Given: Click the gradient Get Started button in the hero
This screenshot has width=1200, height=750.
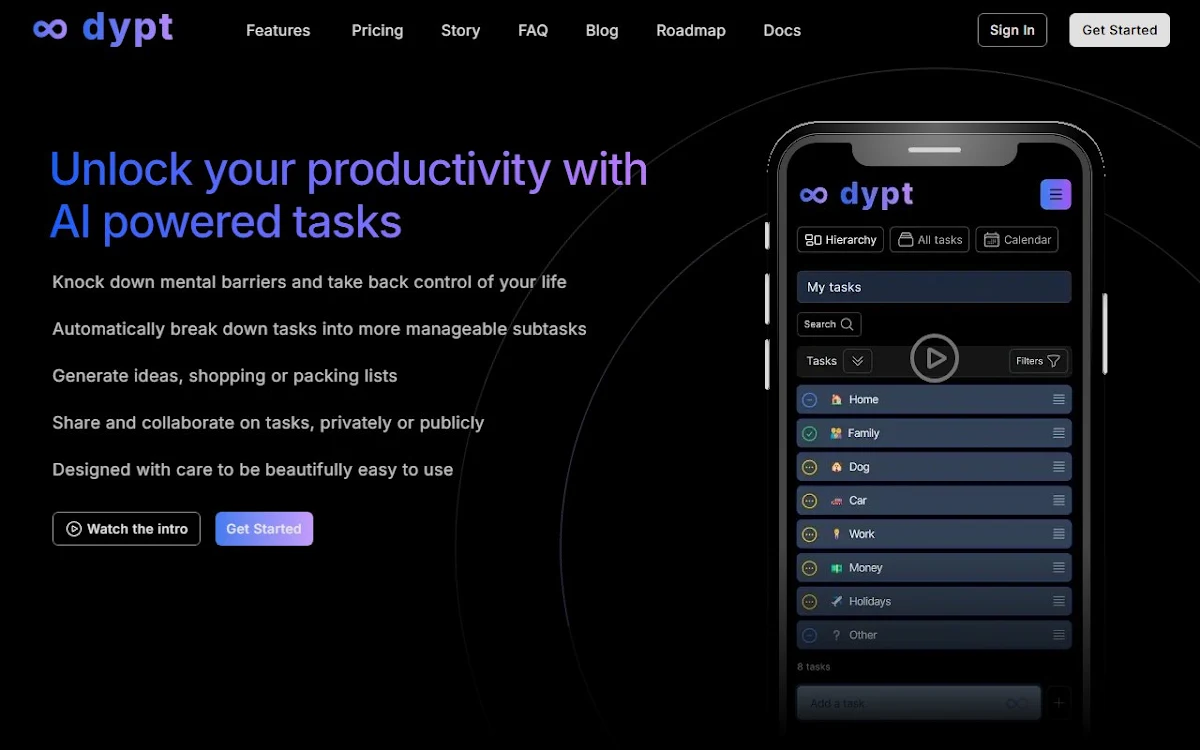Looking at the screenshot, I should pos(264,529).
